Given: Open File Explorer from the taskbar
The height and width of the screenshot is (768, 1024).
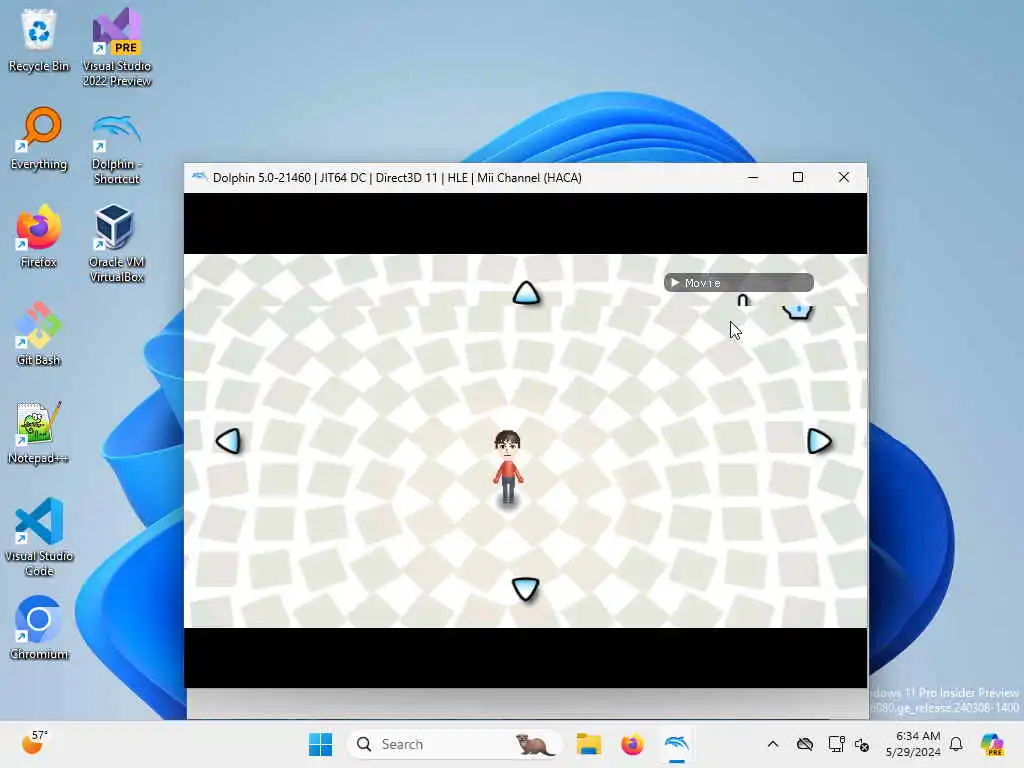Looking at the screenshot, I should pos(588,744).
